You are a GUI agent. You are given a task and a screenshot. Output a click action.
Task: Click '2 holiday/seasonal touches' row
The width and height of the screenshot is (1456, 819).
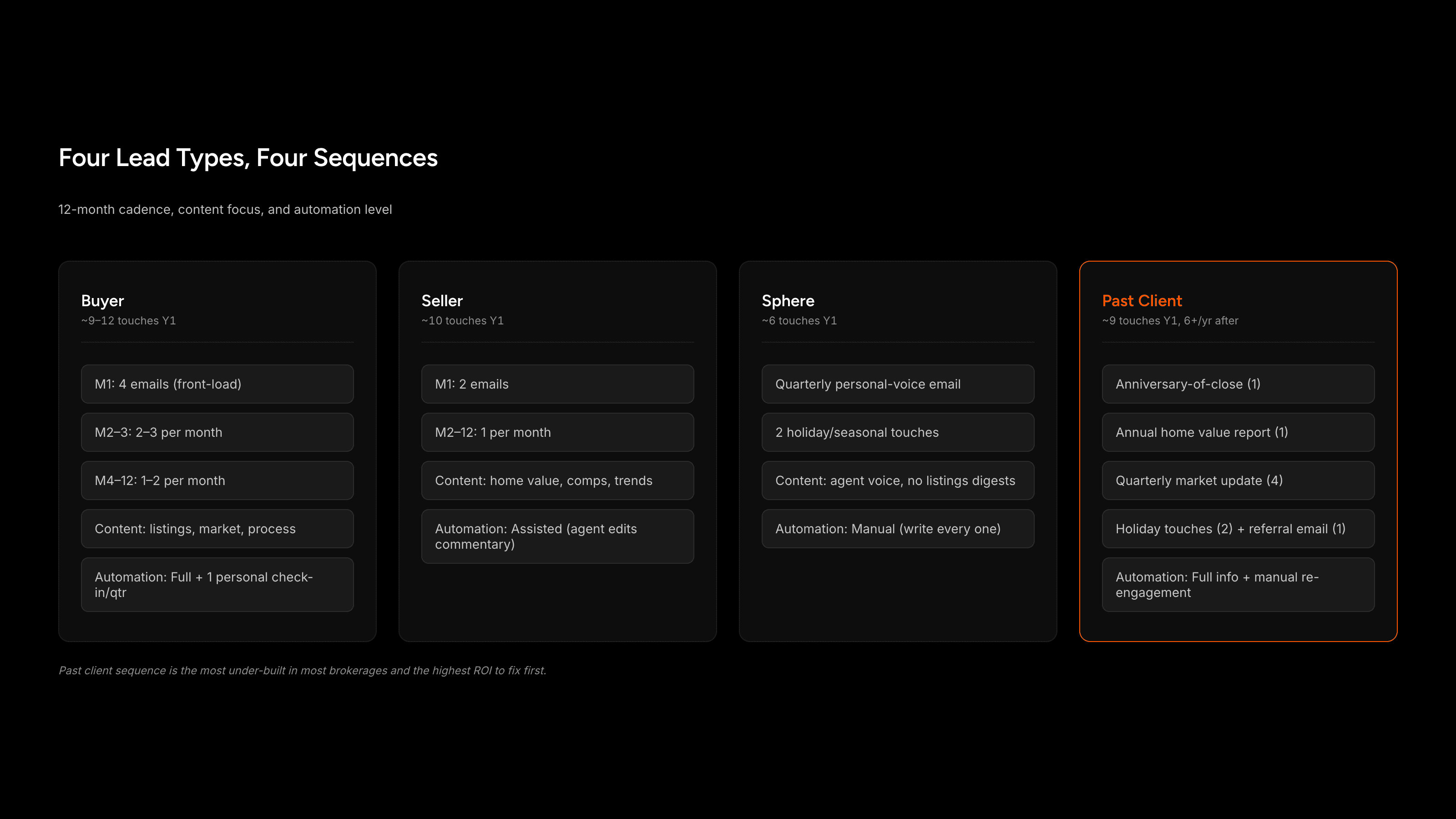(x=898, y=432)
